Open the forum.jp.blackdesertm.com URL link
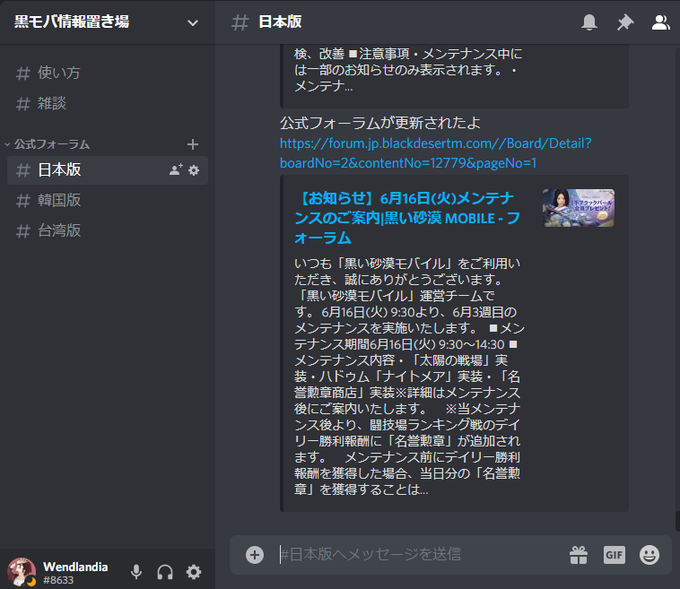680x589 pixels. click(x=435, y=153)
